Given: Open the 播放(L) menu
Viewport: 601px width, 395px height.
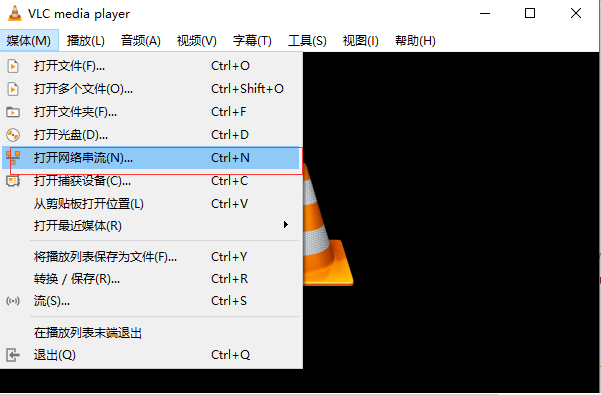Looking at the screenshot, I should (85, 41).
